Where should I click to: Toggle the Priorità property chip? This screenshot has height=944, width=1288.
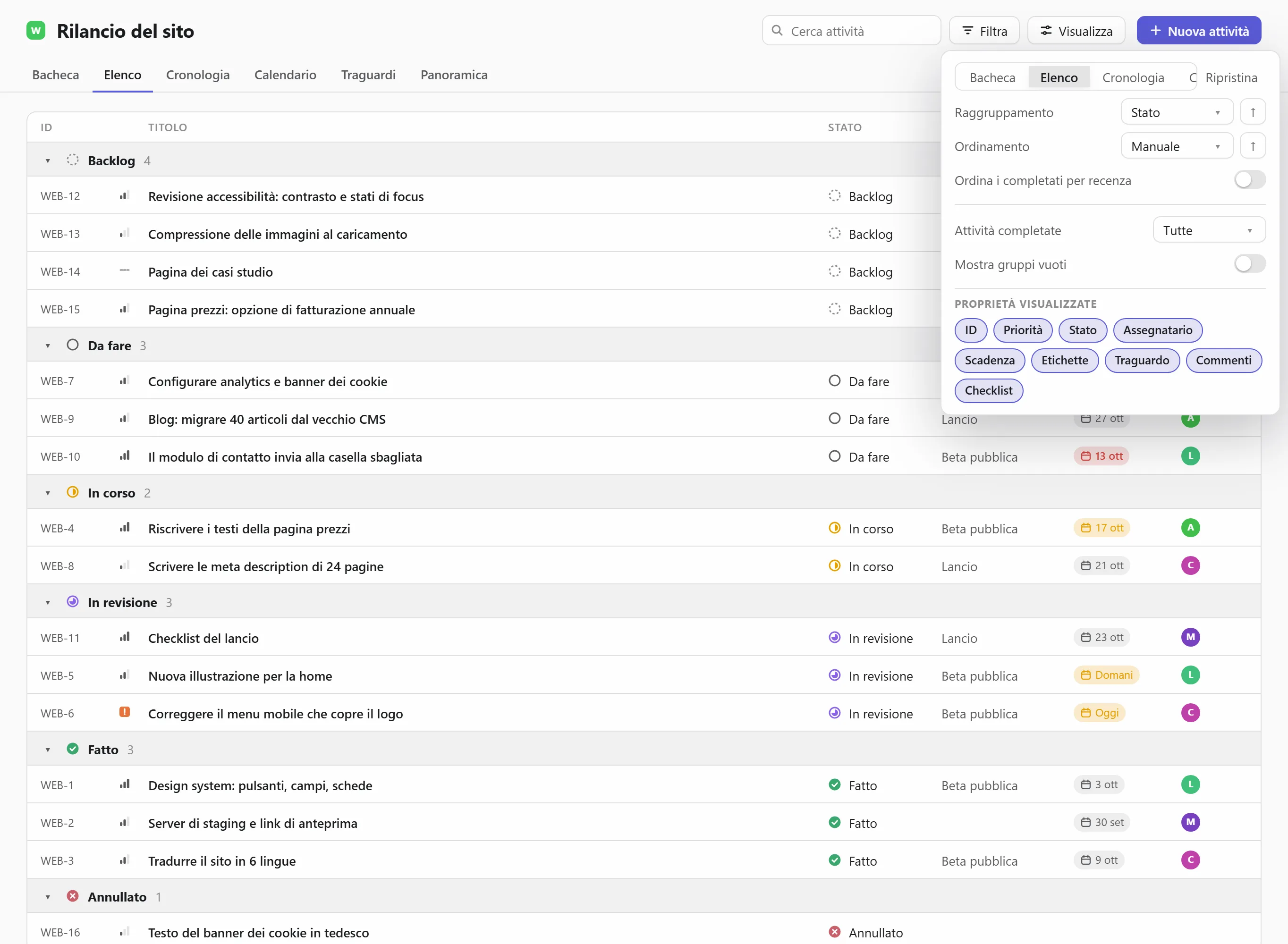click(1023, 330)
